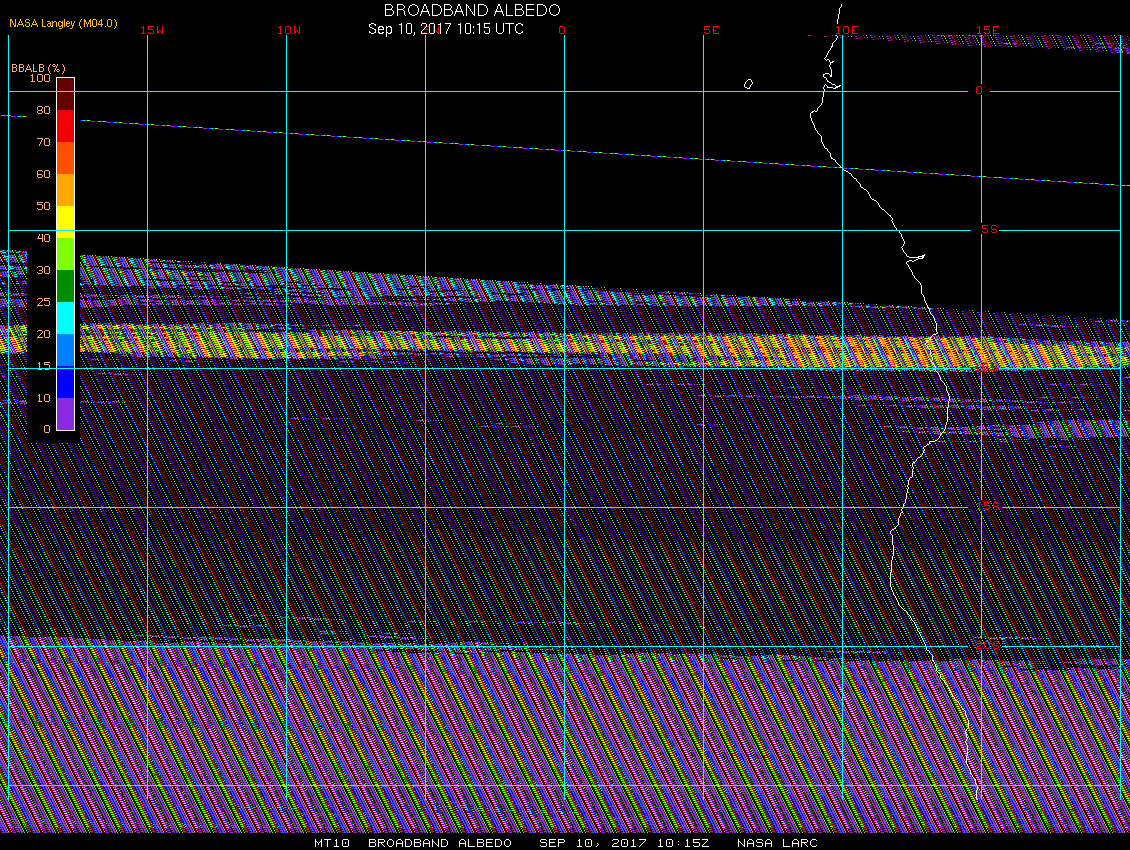Screen dimensions: 1130x850
Task: Click the dark blue 10–15% legend segment
Action: tap(65, 382)
